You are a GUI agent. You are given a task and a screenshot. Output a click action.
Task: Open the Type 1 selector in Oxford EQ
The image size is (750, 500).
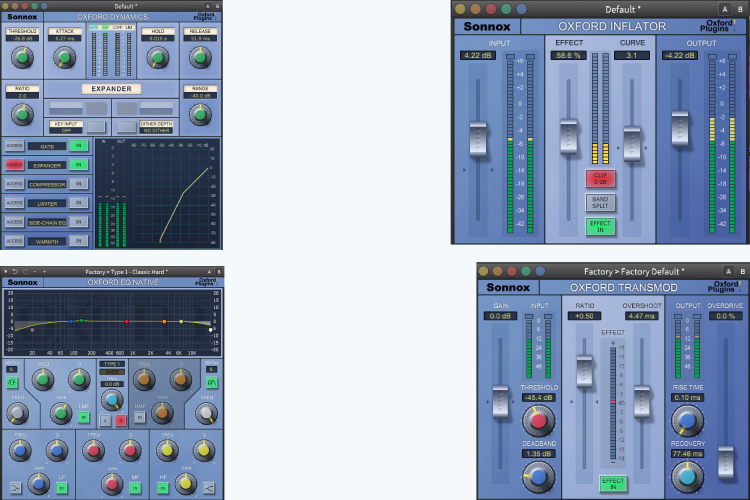[112, 364]
